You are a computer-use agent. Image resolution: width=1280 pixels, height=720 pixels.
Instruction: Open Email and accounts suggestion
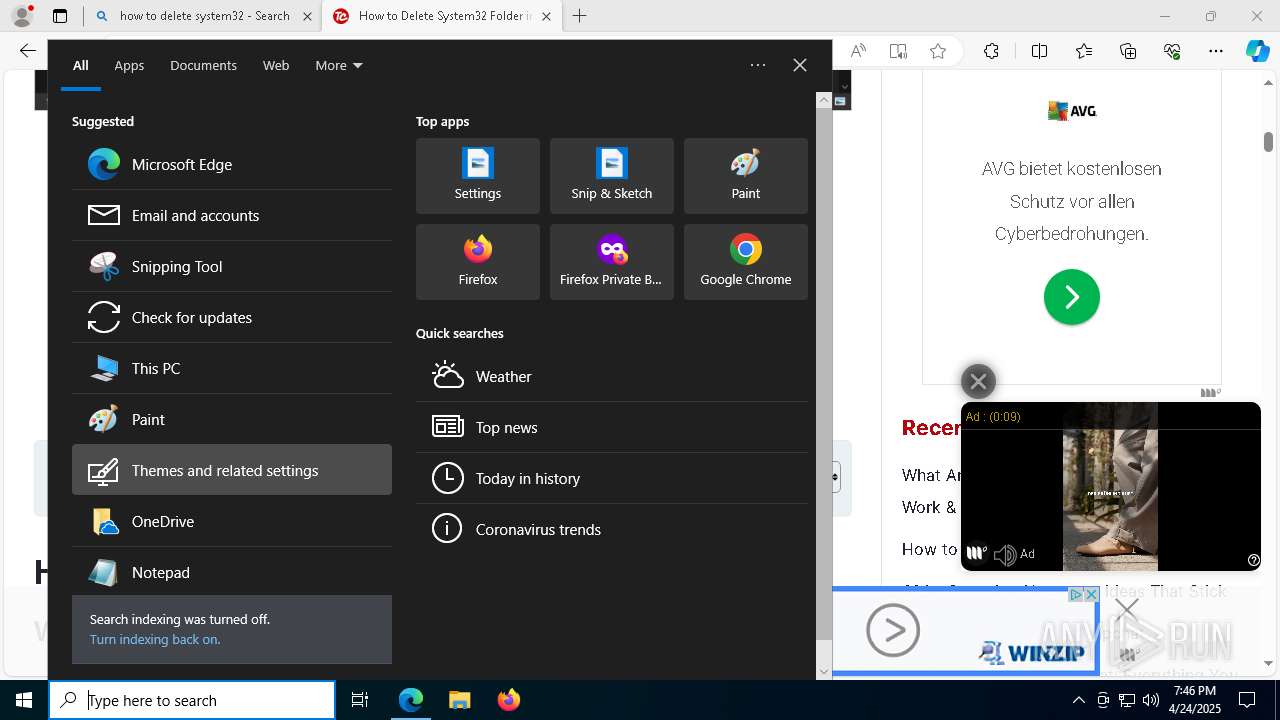coord(232,215)
